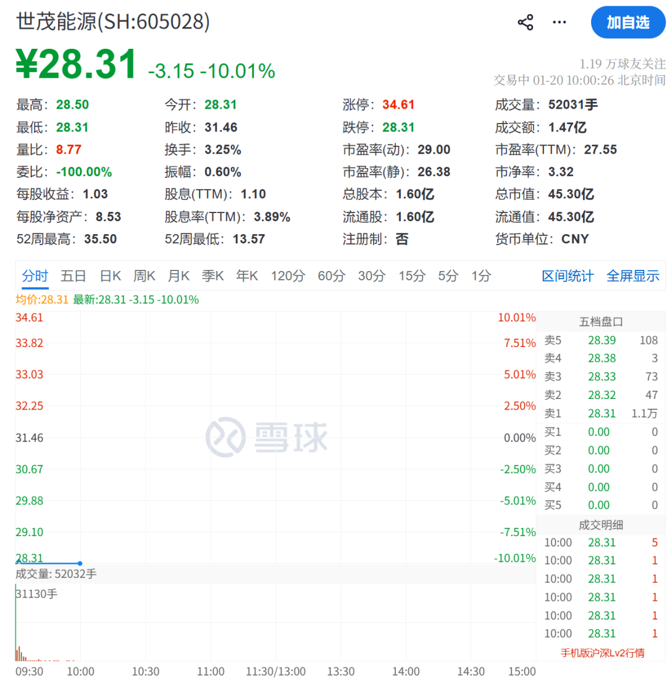Select the 月K chart tab
Image resolution: width=667 pixels, height=683 pixels.
179,276
